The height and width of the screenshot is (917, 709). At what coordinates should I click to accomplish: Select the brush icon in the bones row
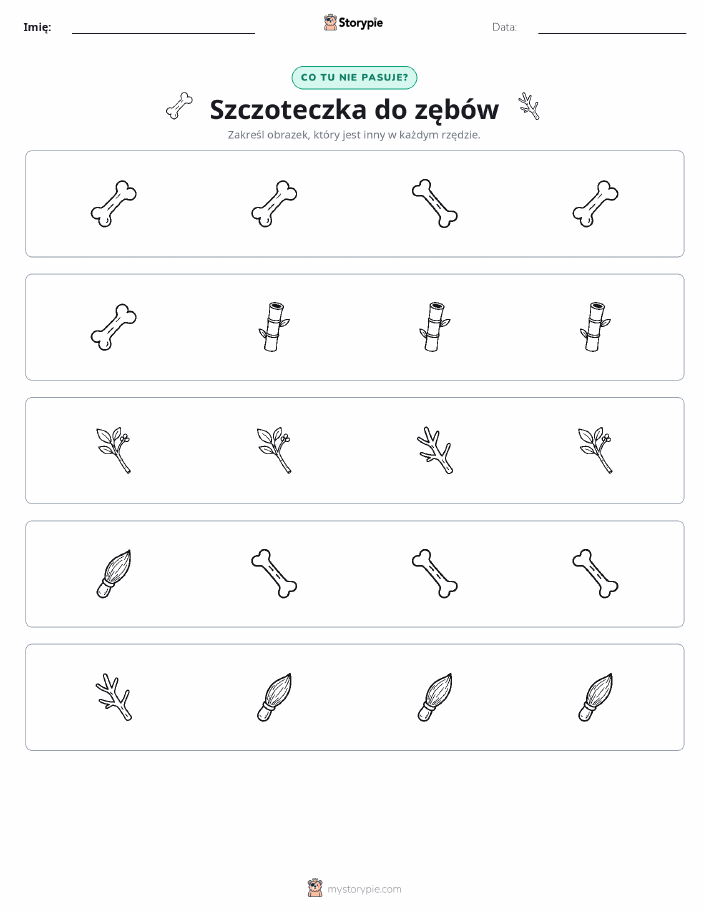(113, 574)
